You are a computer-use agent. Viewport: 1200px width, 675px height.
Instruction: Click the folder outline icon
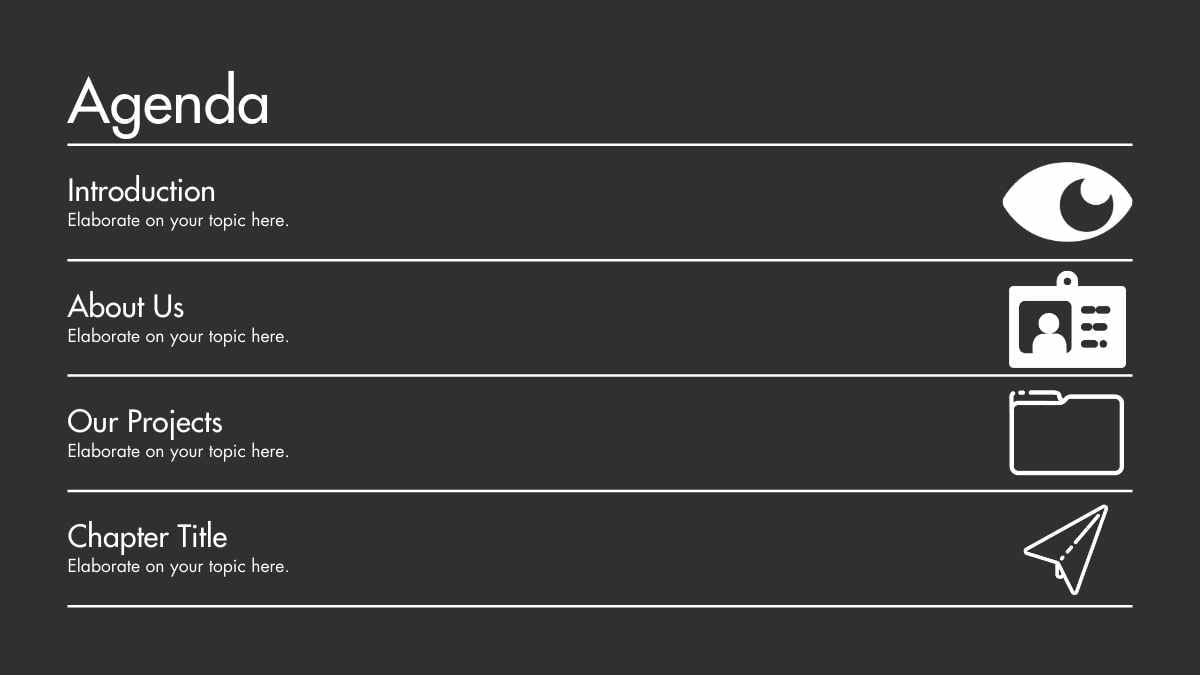coord(1067,432)
